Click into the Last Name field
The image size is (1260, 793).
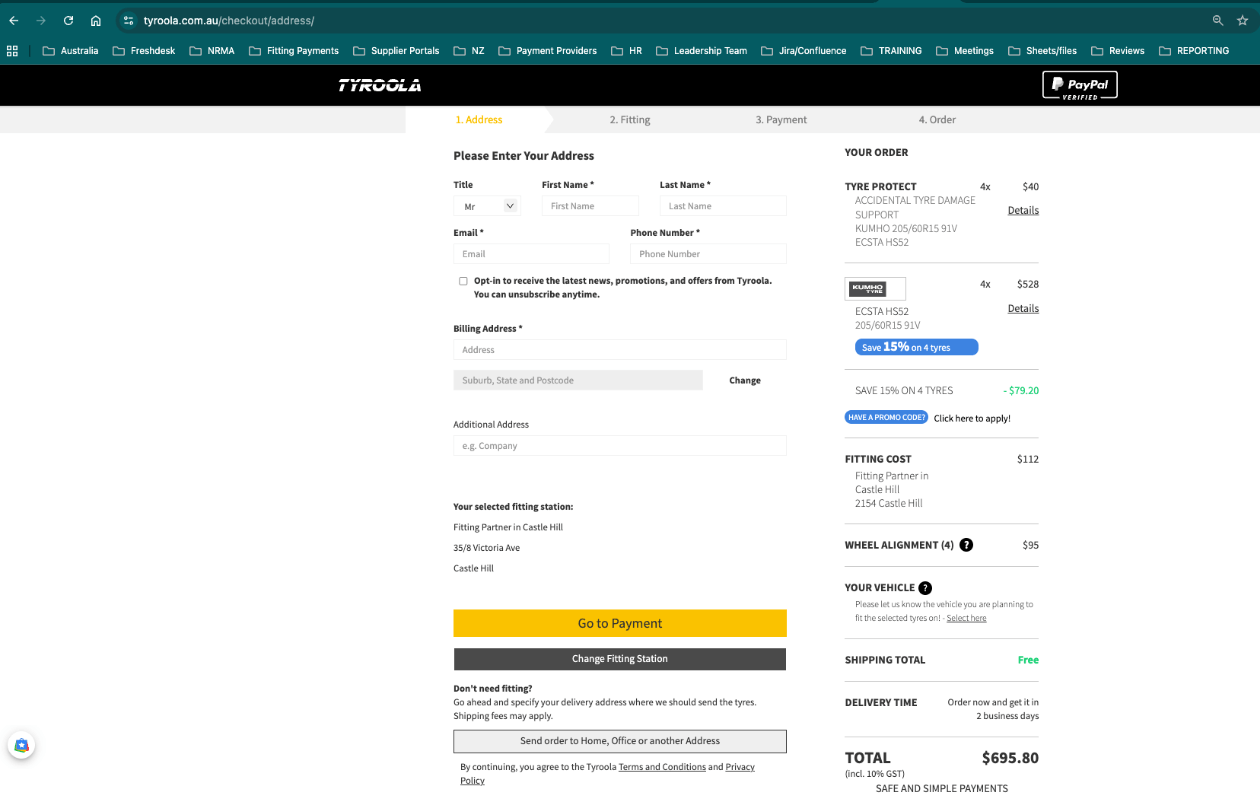(x=723, y=206)
